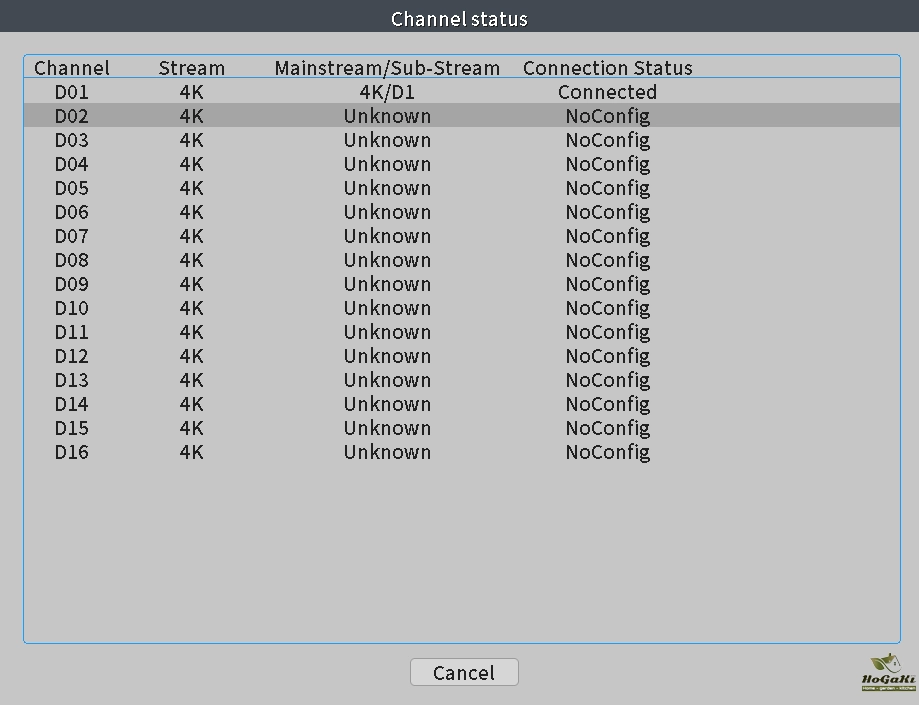
Task: Click the Cancel button
Action: (x=464, y=673)
